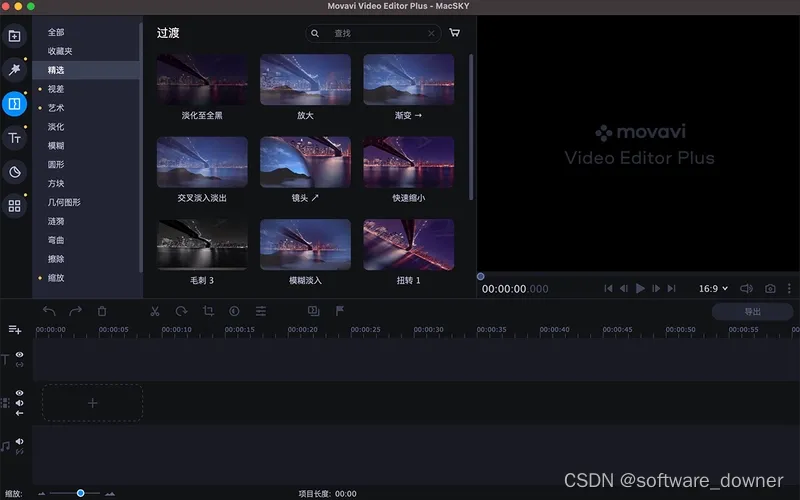800x500 pixels.
Task: Select the crop tool icon
Action: coord(208,311)
